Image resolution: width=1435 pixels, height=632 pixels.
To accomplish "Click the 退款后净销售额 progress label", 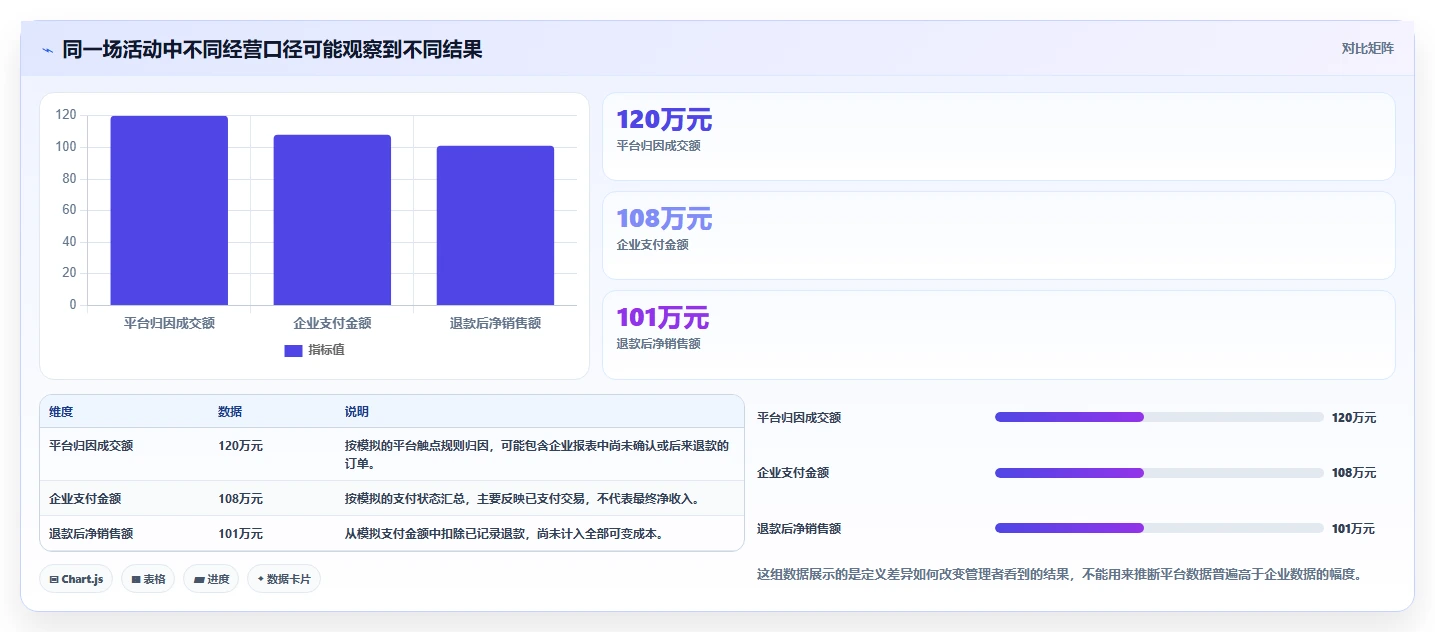I will point(799,529).
